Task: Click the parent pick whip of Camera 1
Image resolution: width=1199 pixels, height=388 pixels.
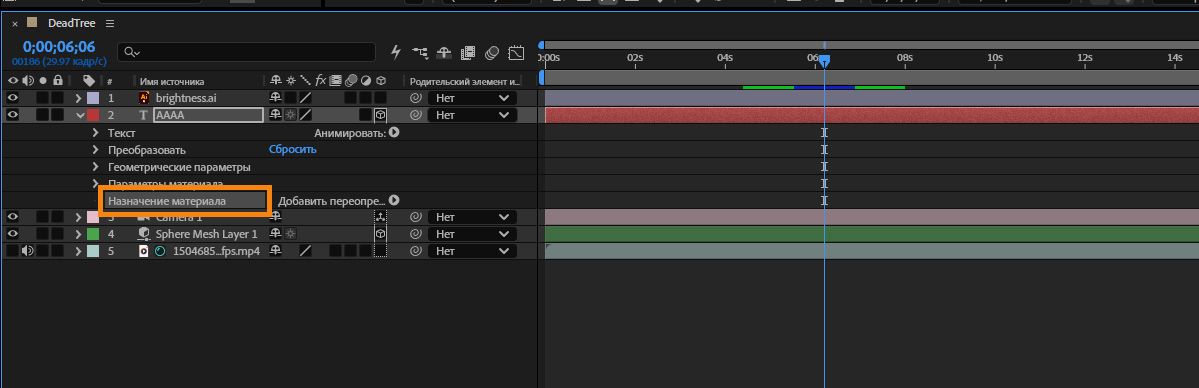Action: 416,217
